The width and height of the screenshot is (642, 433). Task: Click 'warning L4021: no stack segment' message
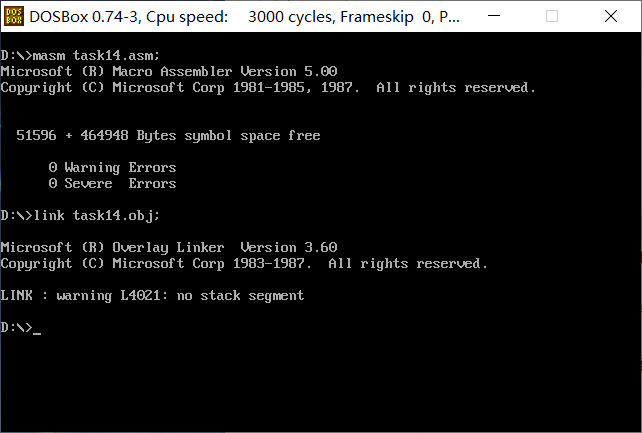pos(180,295)
